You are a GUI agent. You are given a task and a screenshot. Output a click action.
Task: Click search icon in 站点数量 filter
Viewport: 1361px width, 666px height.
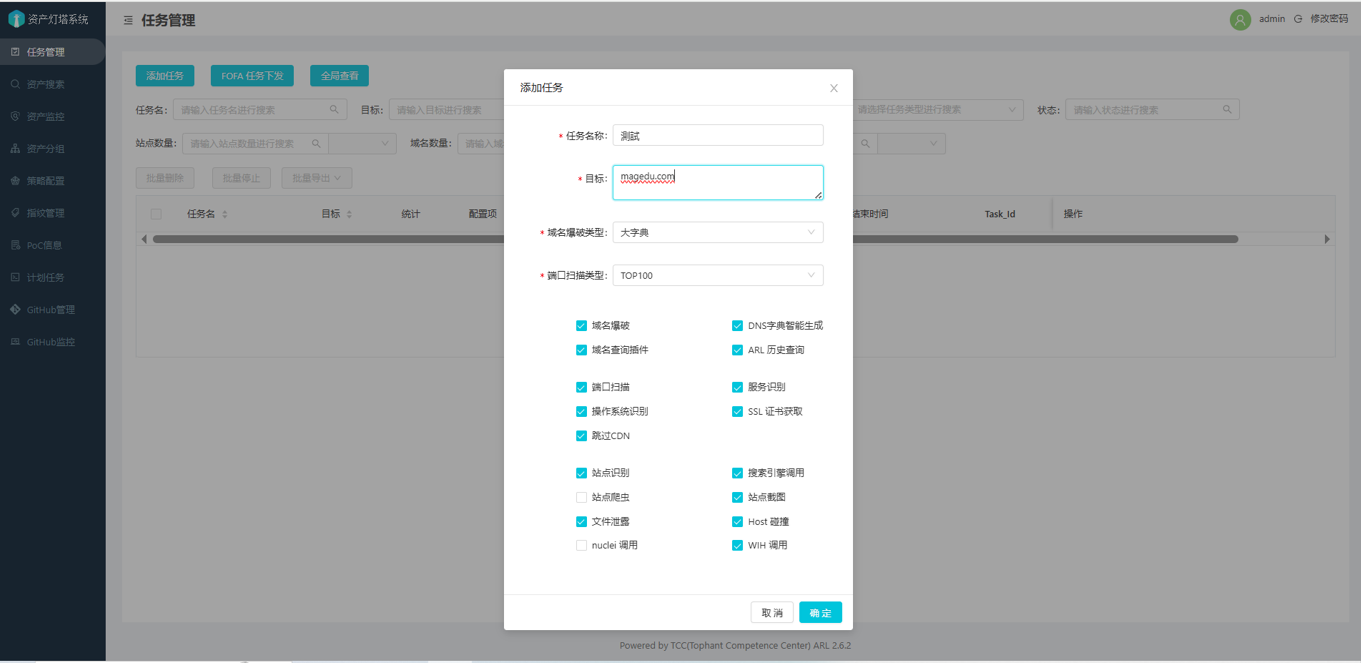coord(316,144)
